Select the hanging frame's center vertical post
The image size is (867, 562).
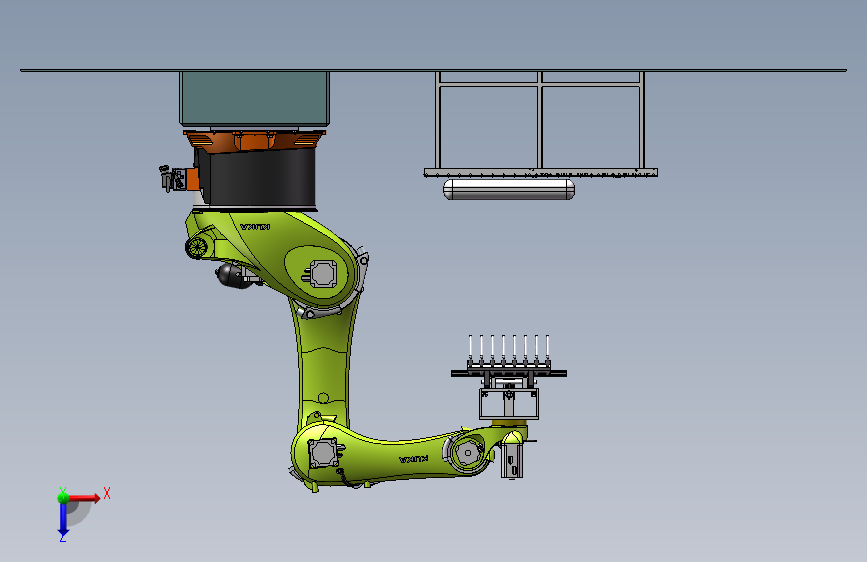(x=540, y=119)
